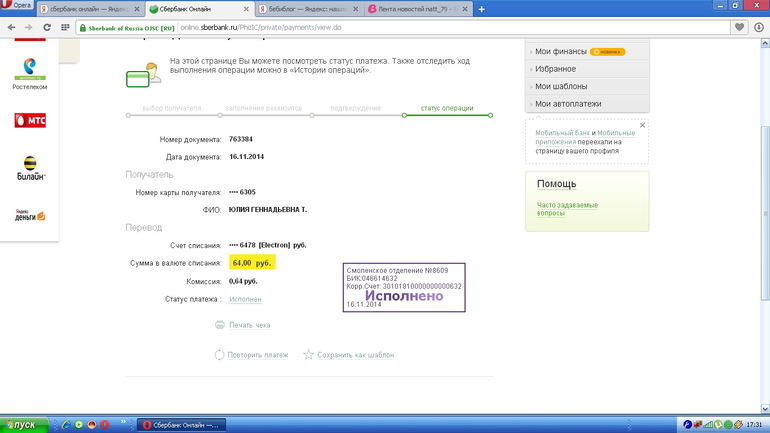770x433 pixels.
Task: Click the Windows Пуск start button
Action: [x=22, y=425]
